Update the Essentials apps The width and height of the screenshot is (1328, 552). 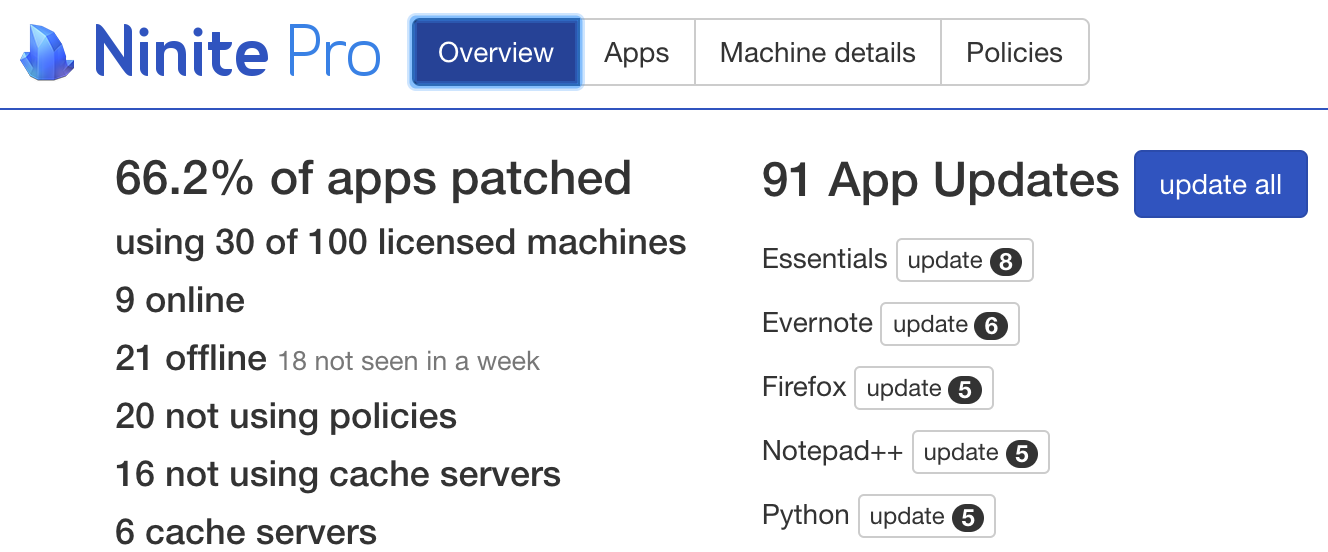964,261
